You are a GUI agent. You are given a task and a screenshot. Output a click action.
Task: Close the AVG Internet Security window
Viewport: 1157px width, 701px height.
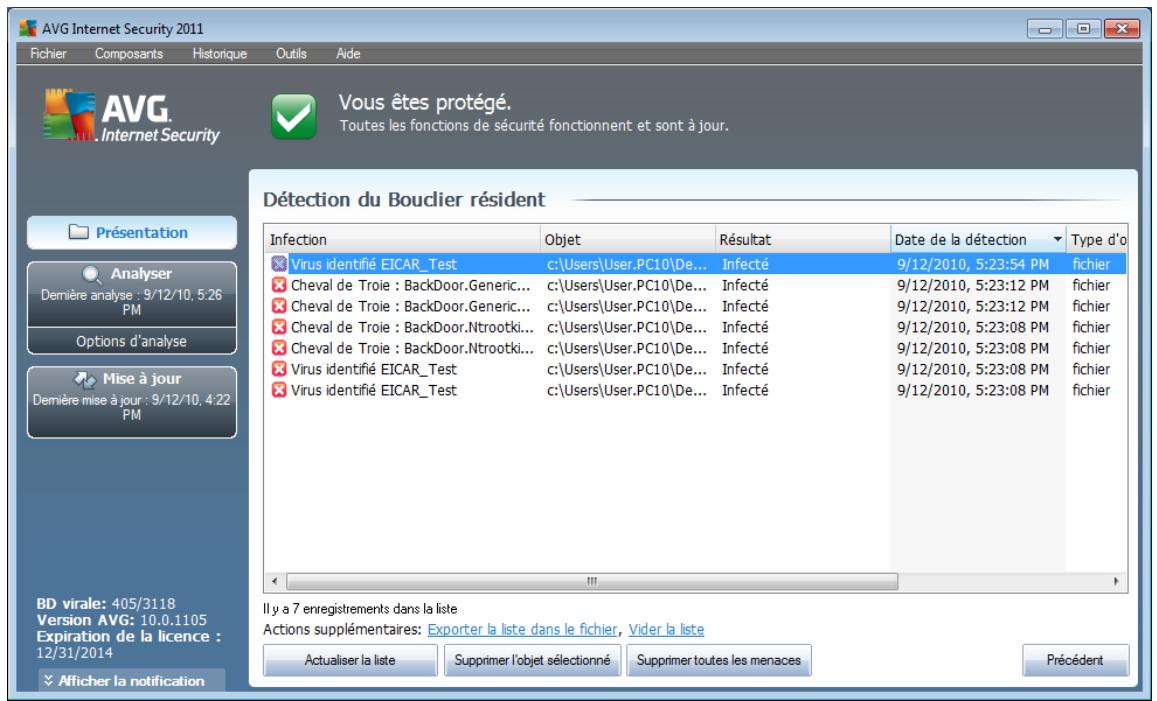pyautogui.click(x=1122, y=29)
